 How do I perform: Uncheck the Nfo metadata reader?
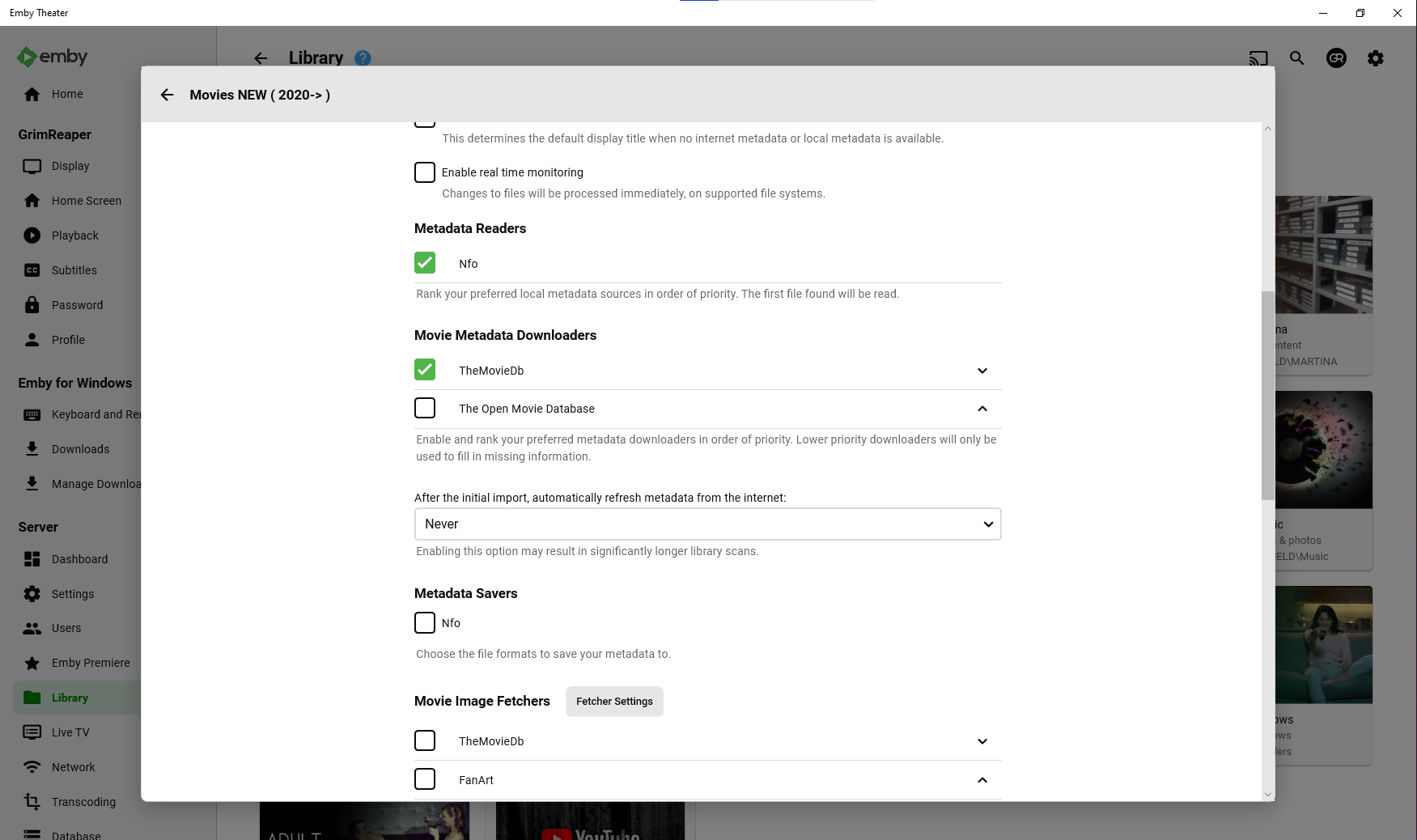coord(425,263)
